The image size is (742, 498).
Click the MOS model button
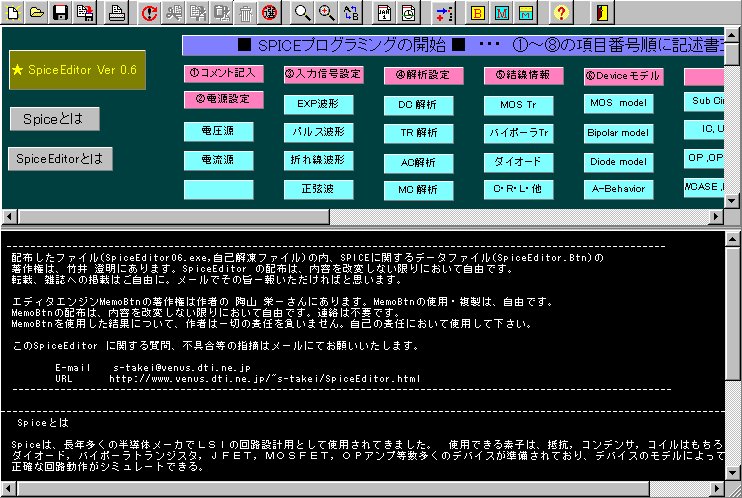pyautogui.click(x=618, y=104)
